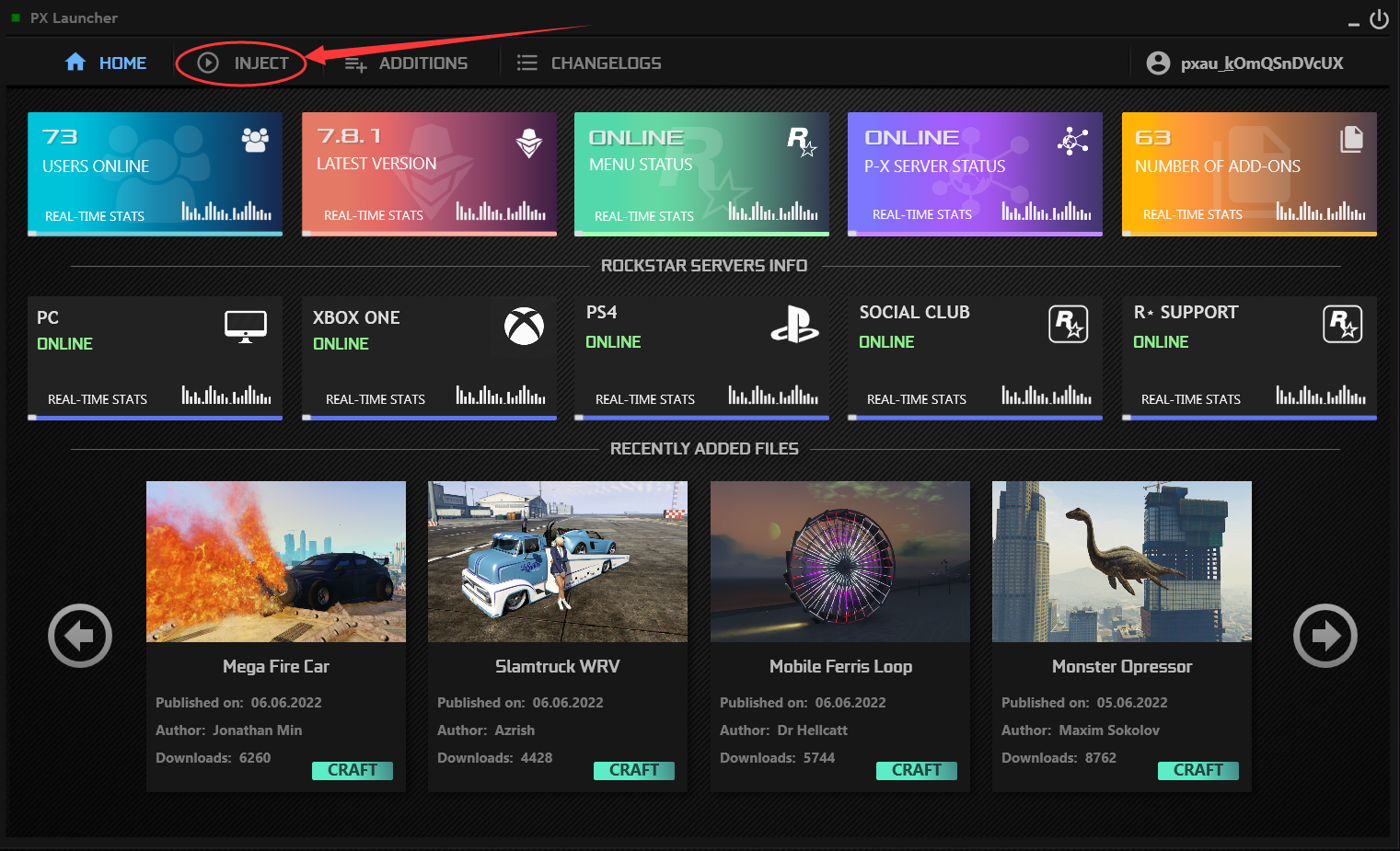Open the INJECT tab
The height and width of the screenshot is (851, 1400).
click(243, 63)
